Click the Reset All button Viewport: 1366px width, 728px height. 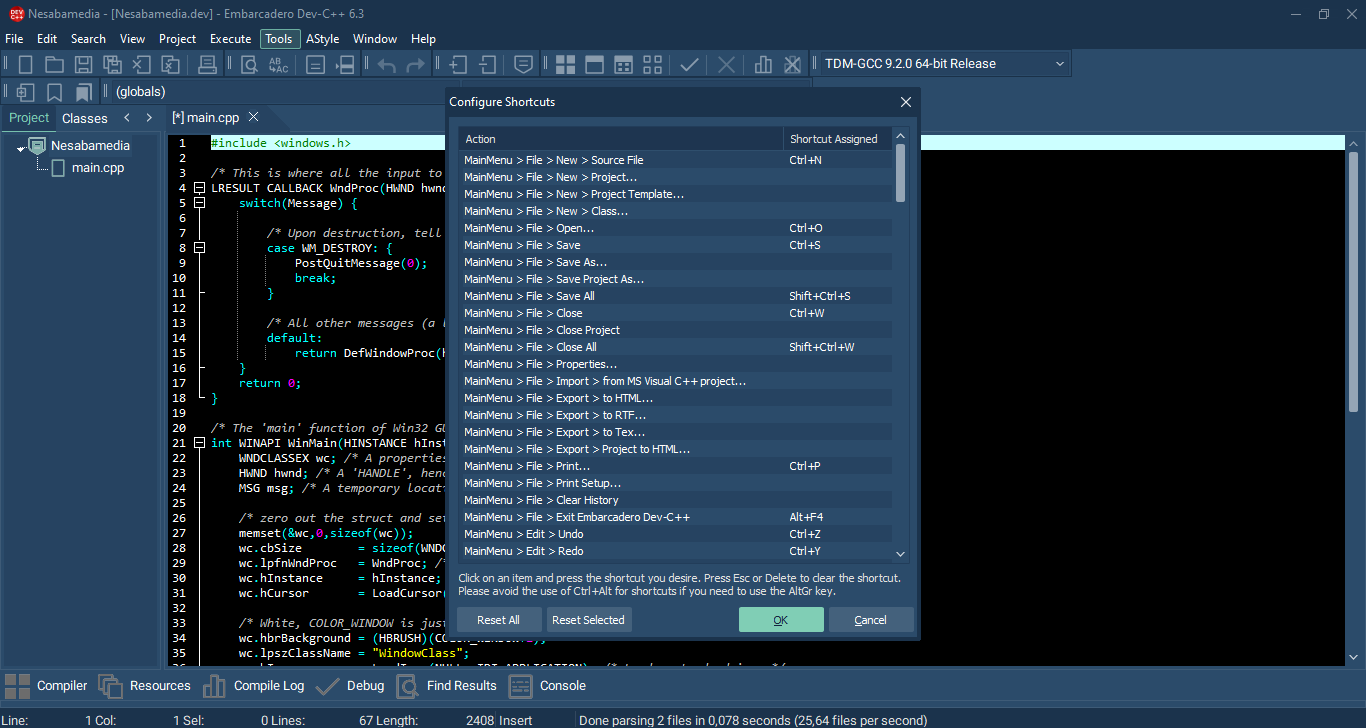point(498,620)
